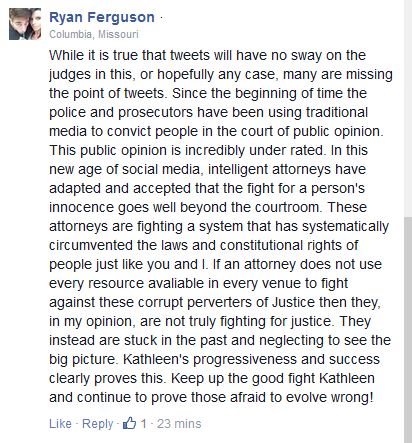View who liked via the count 1
This screenshot has height=443, width=412.
[x=143, y=424]
